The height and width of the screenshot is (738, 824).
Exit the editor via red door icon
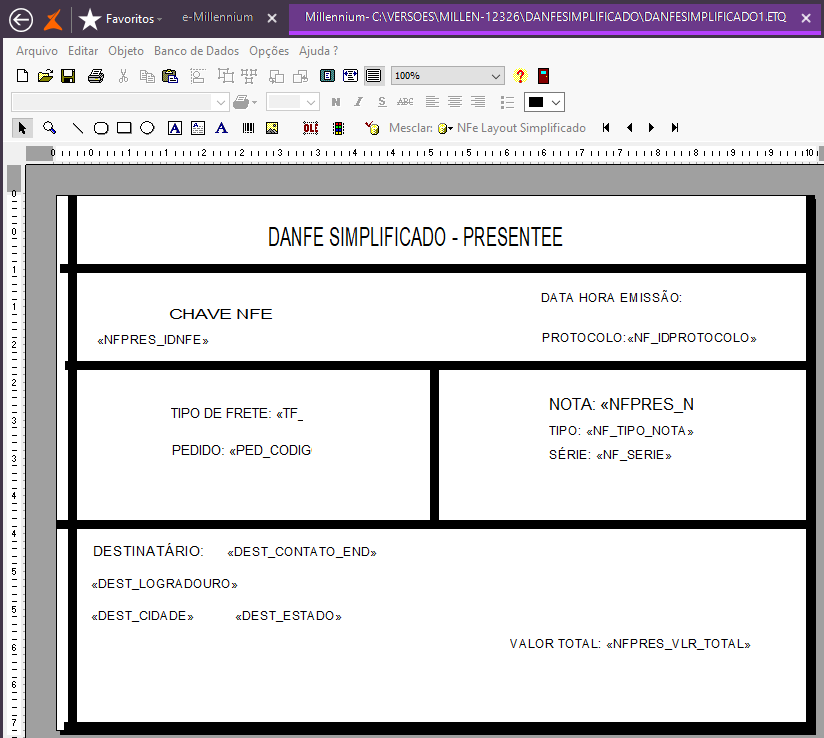pos(543,76)
